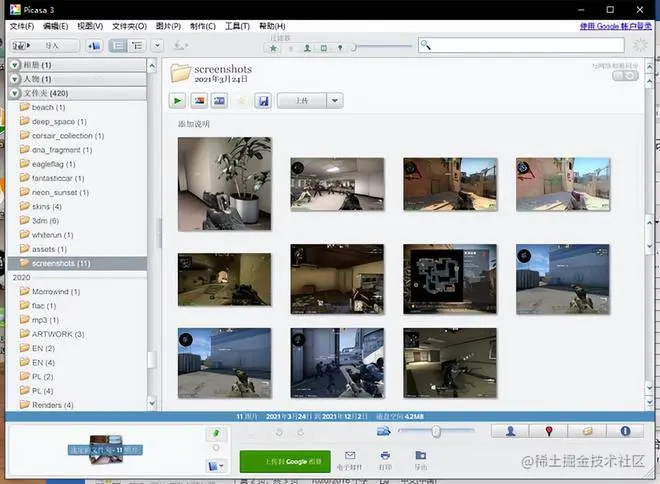Image resolution: width=660 pixels, height=484 pixels.
Task: Open the 文件夹(O) menu
Action: pyautogui.click(x=129, y=26)
